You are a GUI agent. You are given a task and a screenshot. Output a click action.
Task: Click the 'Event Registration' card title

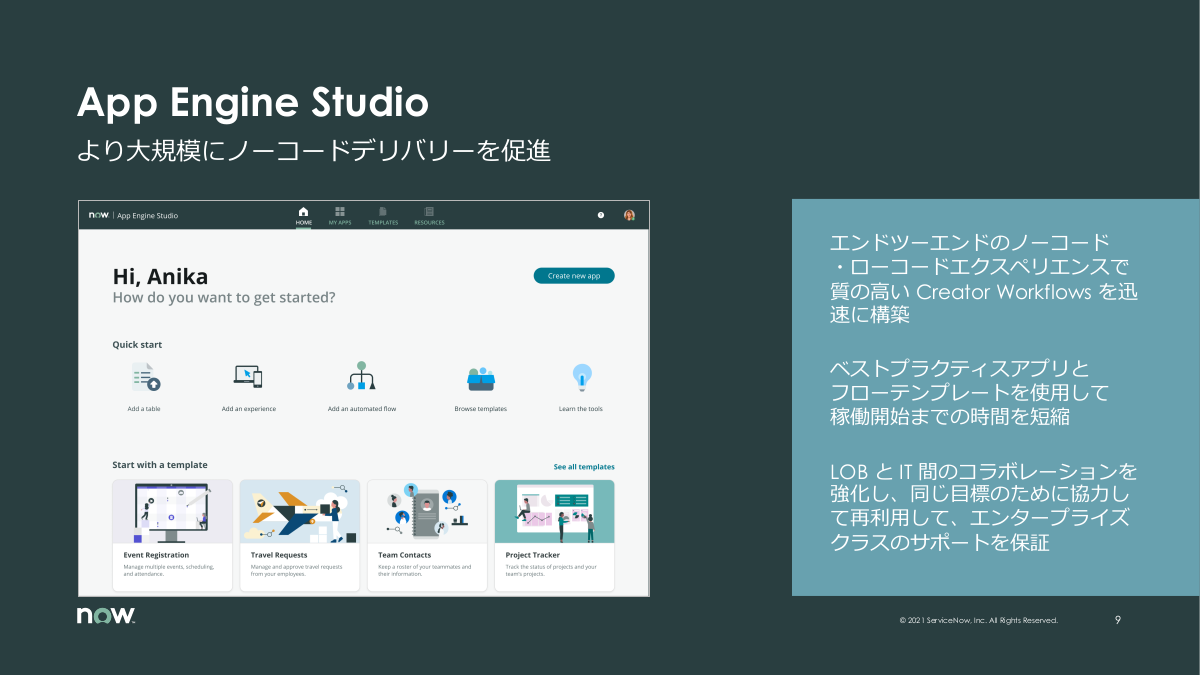point(156,555)
